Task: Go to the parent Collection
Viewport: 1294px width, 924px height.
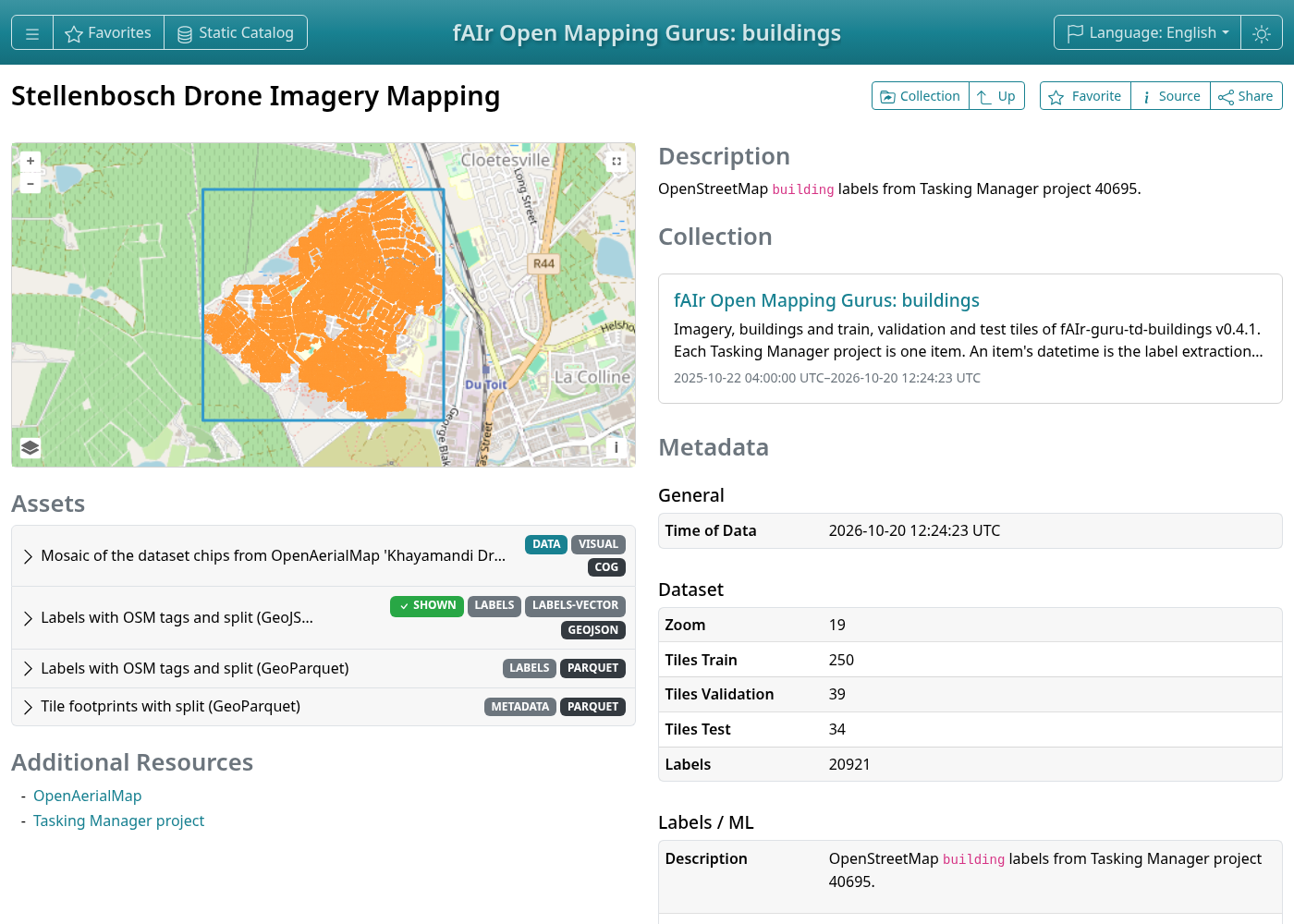Action: point(921,96)
